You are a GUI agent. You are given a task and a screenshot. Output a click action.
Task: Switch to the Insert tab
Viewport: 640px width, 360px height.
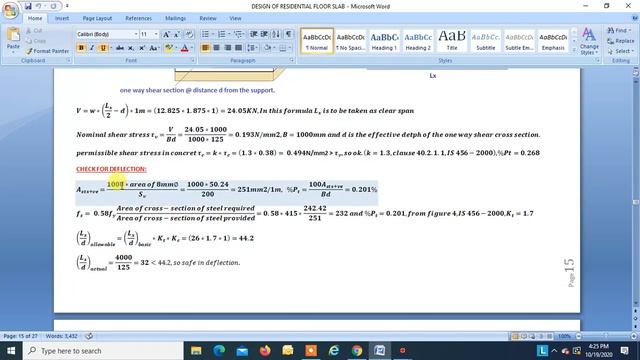(x=62, y=18)
